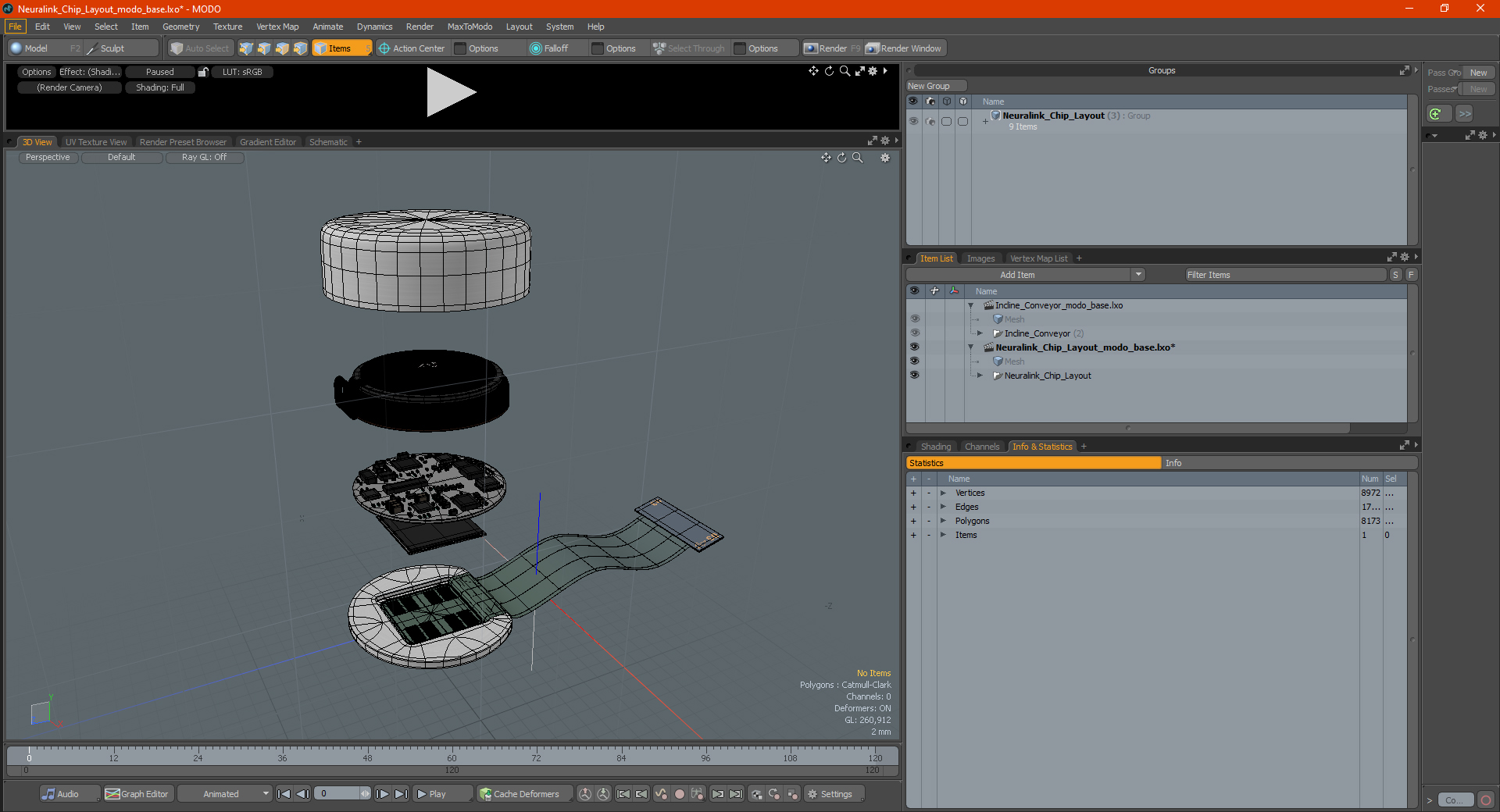Step to previous frame

[302, 794]
